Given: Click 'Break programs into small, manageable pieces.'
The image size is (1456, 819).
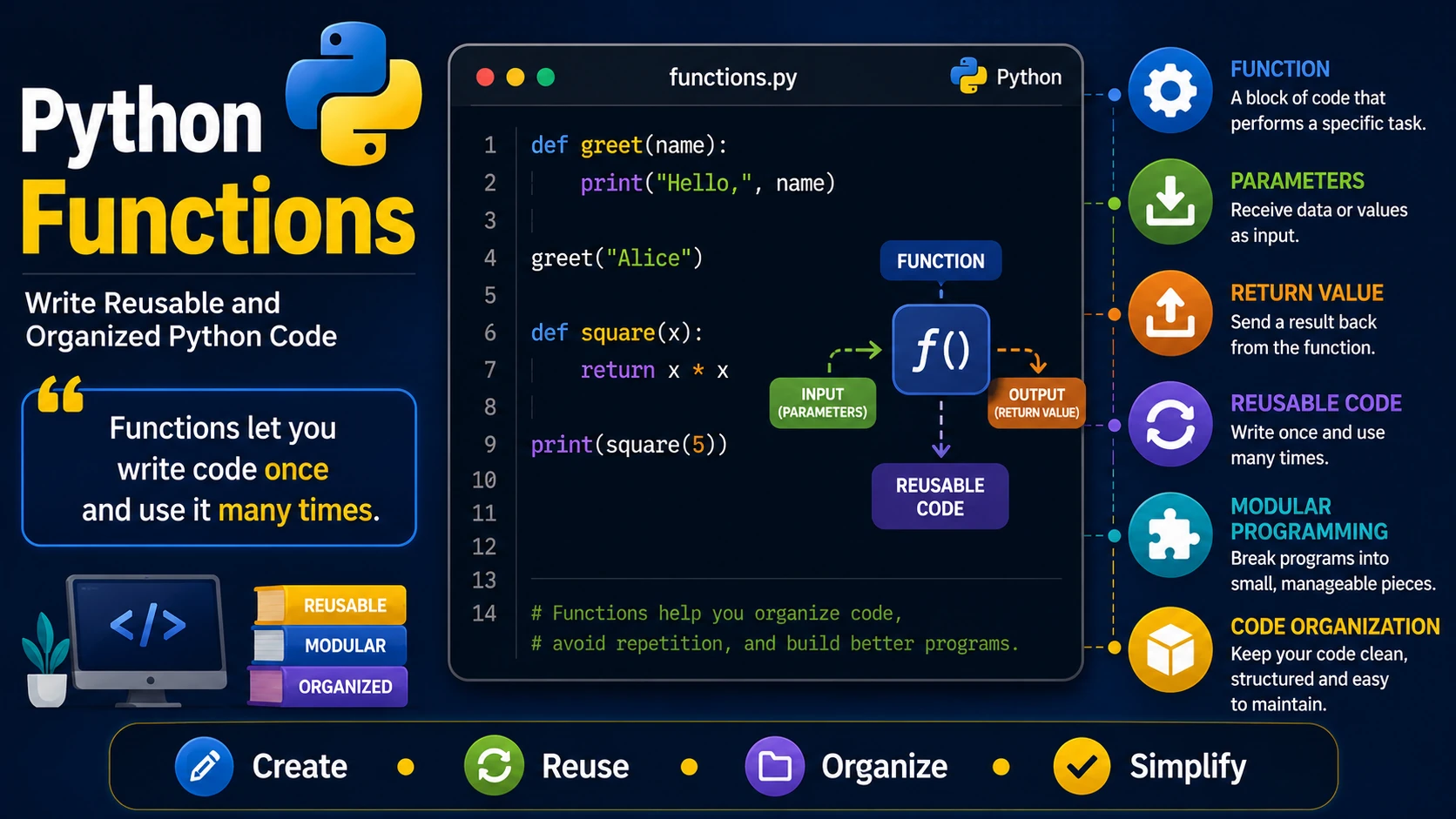Looking at the screenshot, I should (x=1332, y=571).
